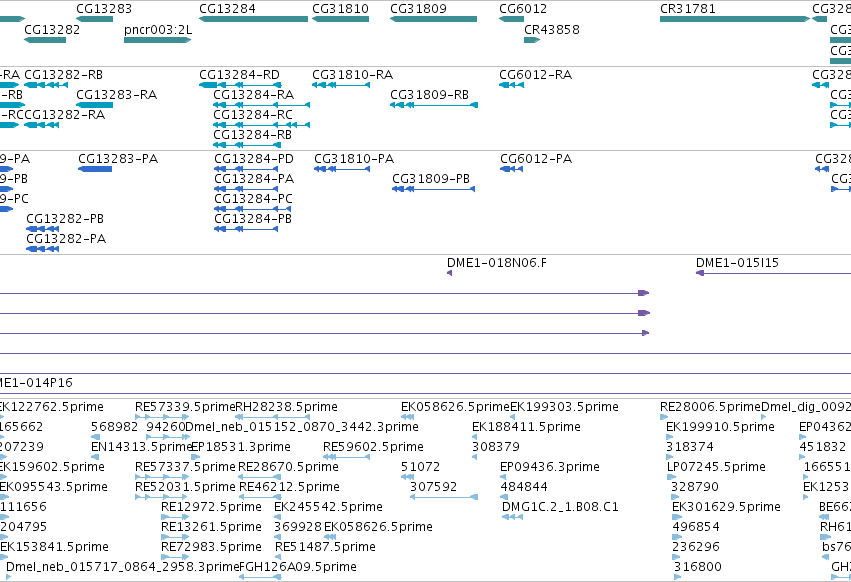The image size is (851, 582).
Task: Click EST FGH126A09.5prime
Action: click(298, 567)
